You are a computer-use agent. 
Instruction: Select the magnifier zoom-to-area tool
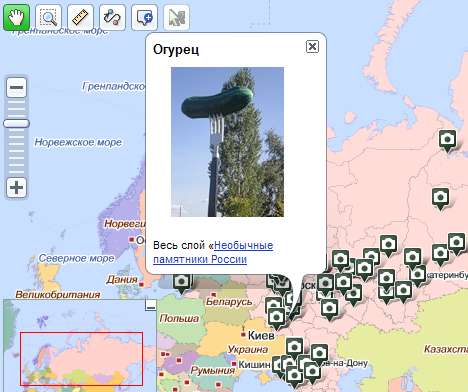point(48,17)
